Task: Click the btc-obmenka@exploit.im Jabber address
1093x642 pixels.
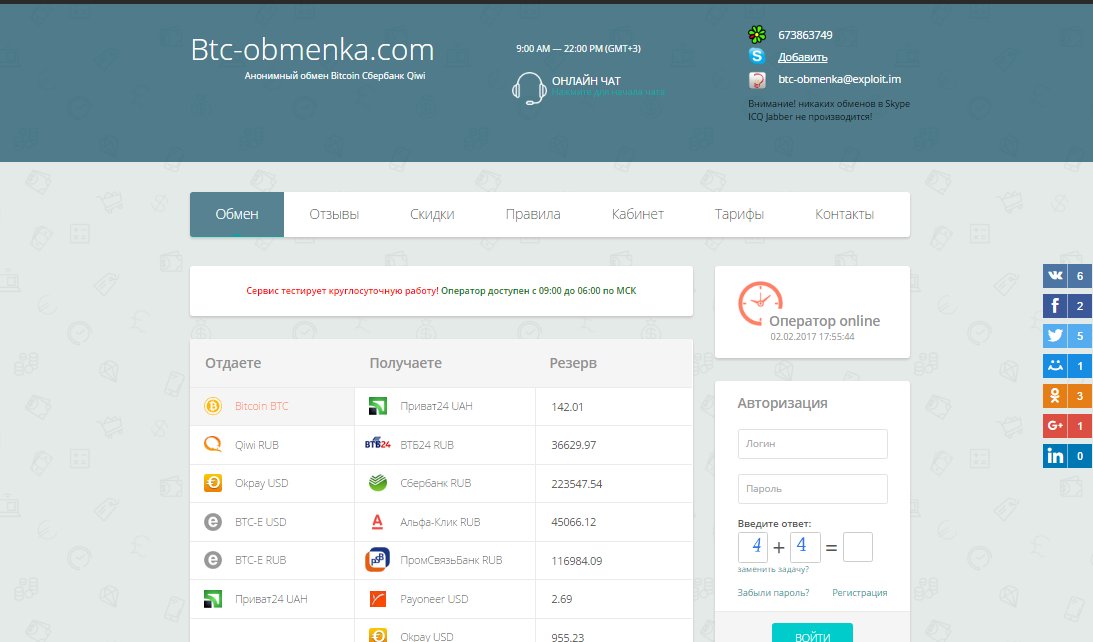Action: (x=839, y=79)
